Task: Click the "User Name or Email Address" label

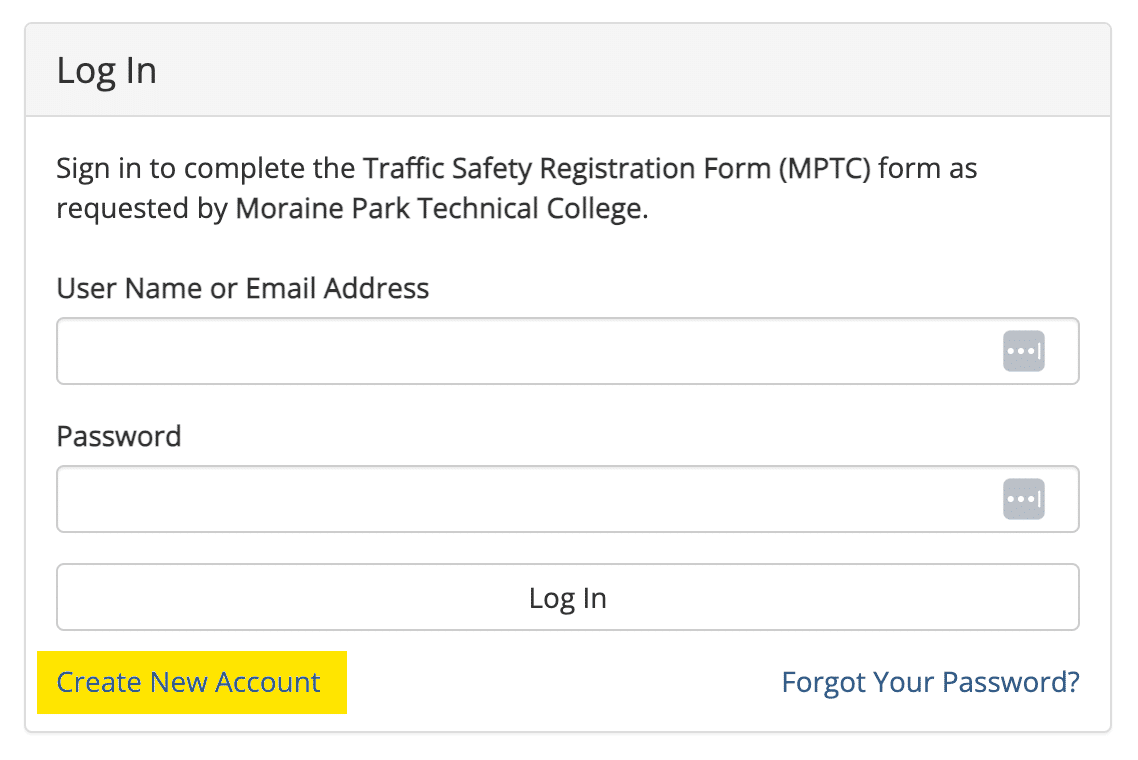Action: coord(243,289)
